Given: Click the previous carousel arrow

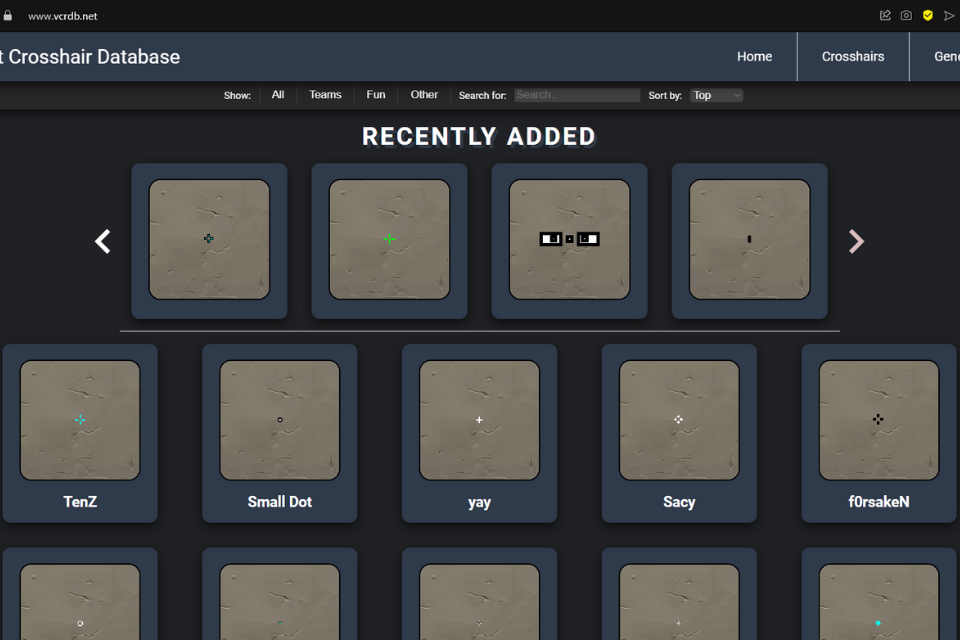Looking at the screenshot, I should [x=102, y=241].
